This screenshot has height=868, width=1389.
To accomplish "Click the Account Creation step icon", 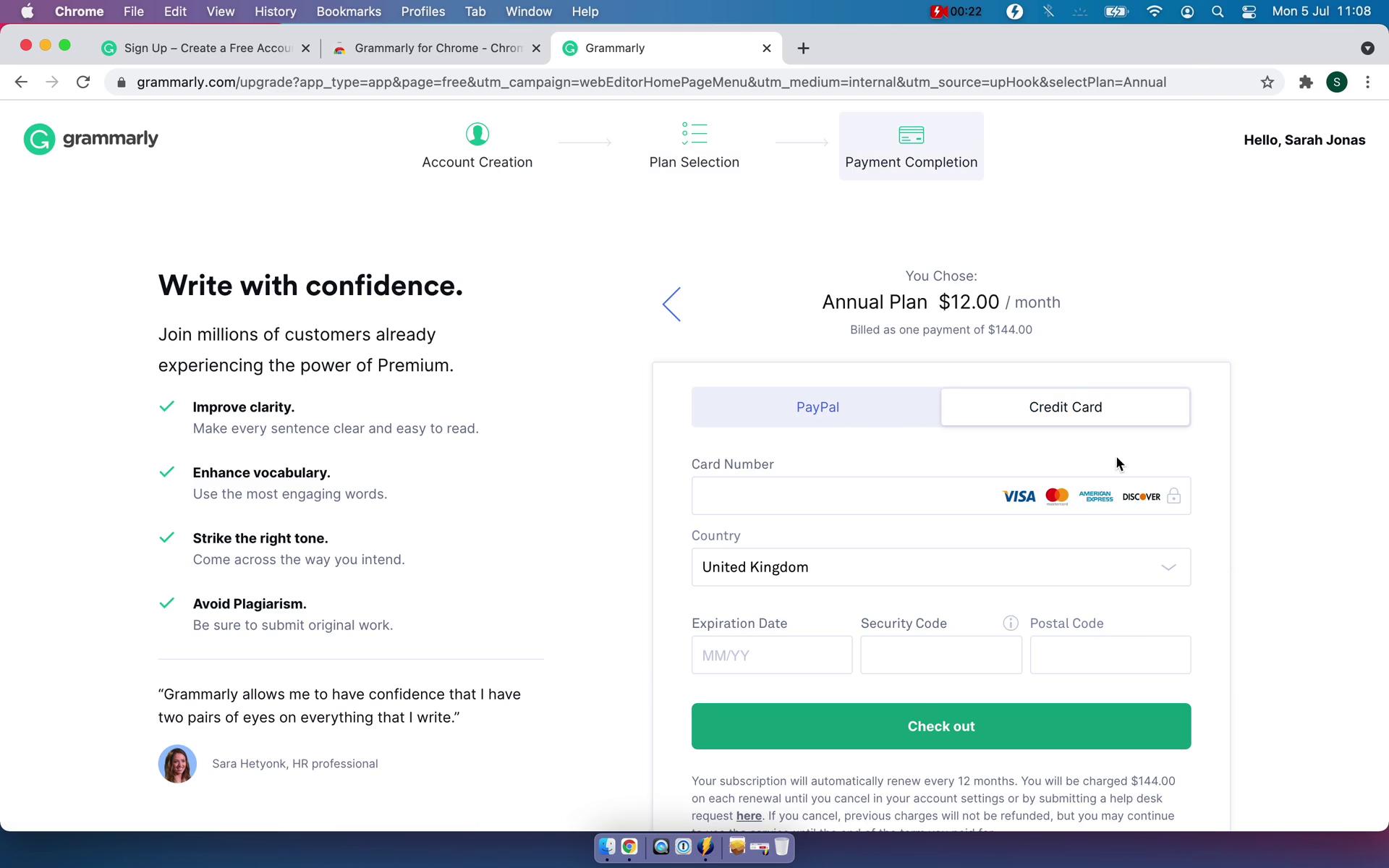I will [x=477, y=134].
